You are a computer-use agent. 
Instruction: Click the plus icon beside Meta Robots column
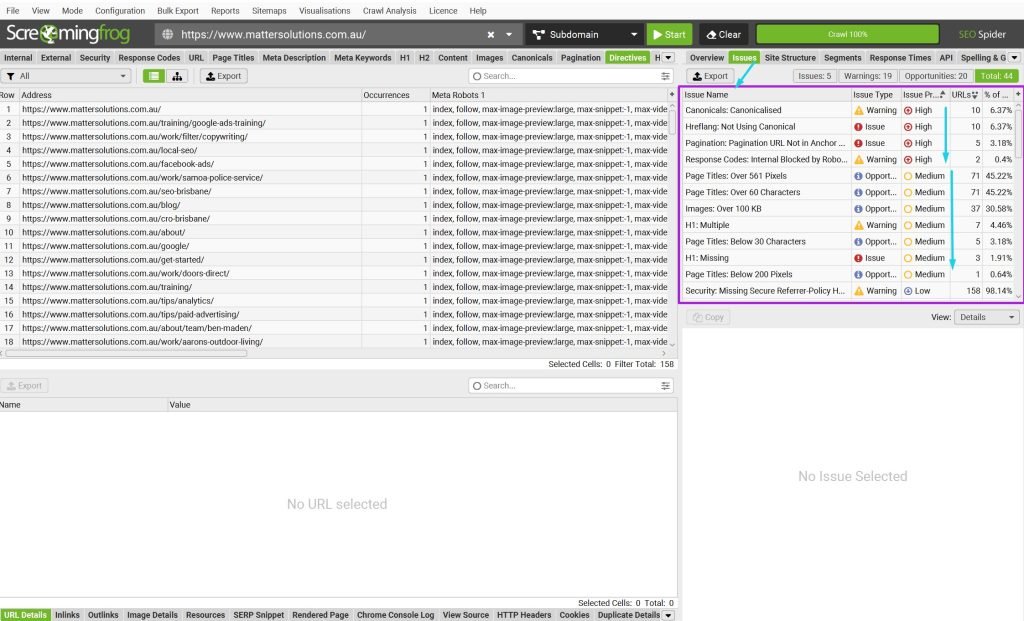click(672, 95)
